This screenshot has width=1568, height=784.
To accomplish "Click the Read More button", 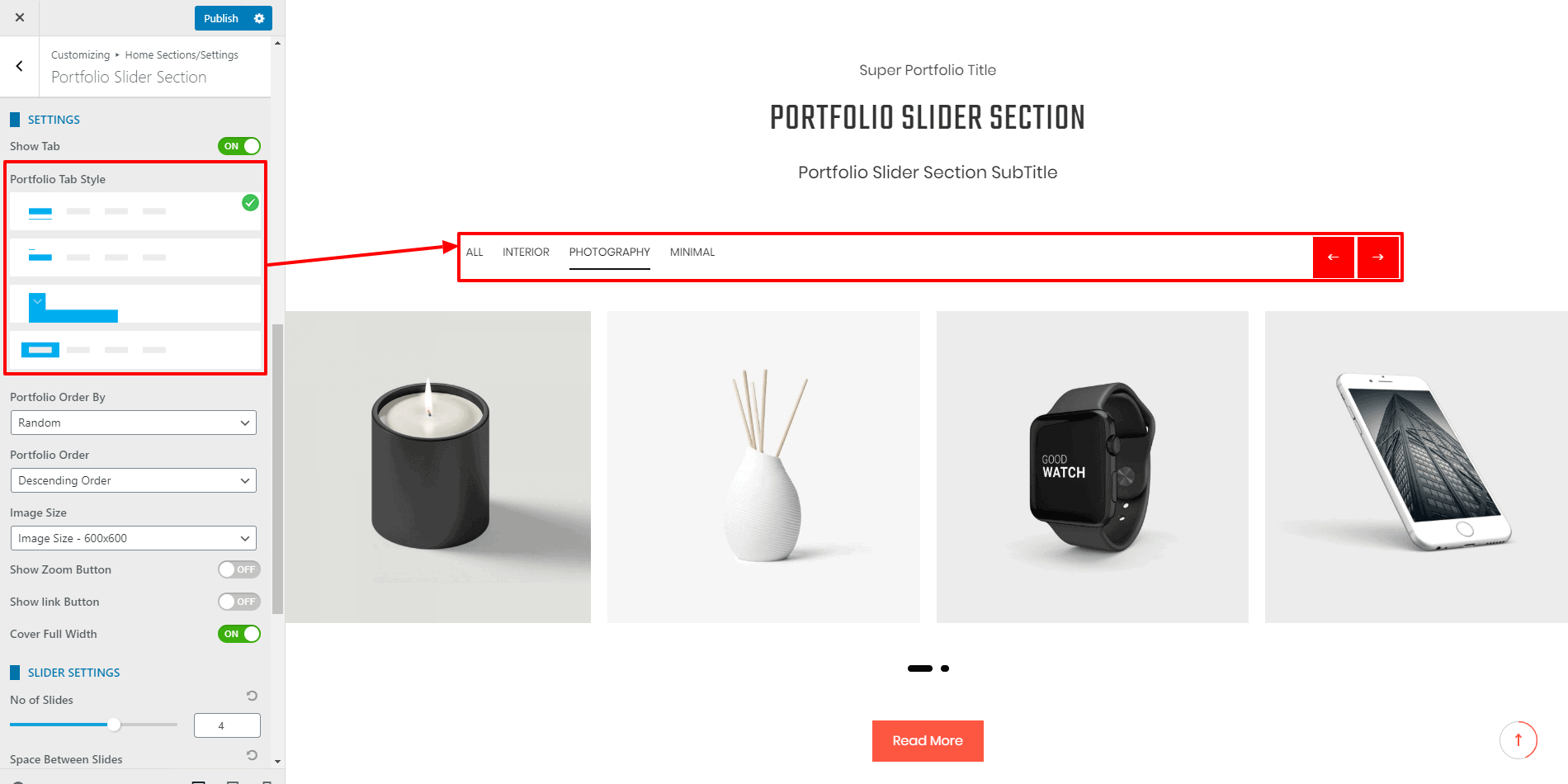I will point(928,741).
